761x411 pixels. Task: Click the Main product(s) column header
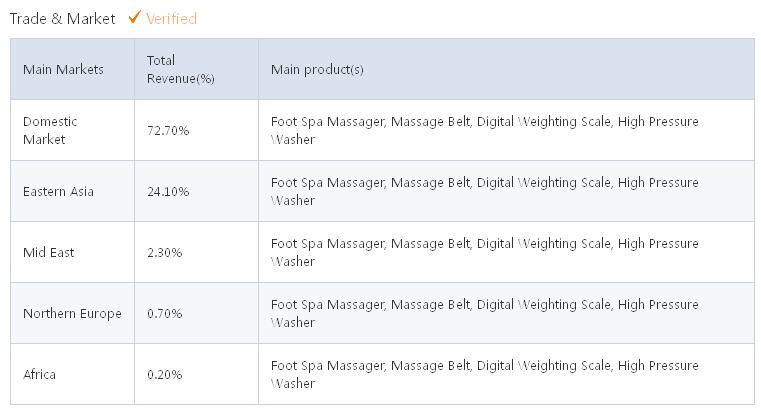coord(317,69)
